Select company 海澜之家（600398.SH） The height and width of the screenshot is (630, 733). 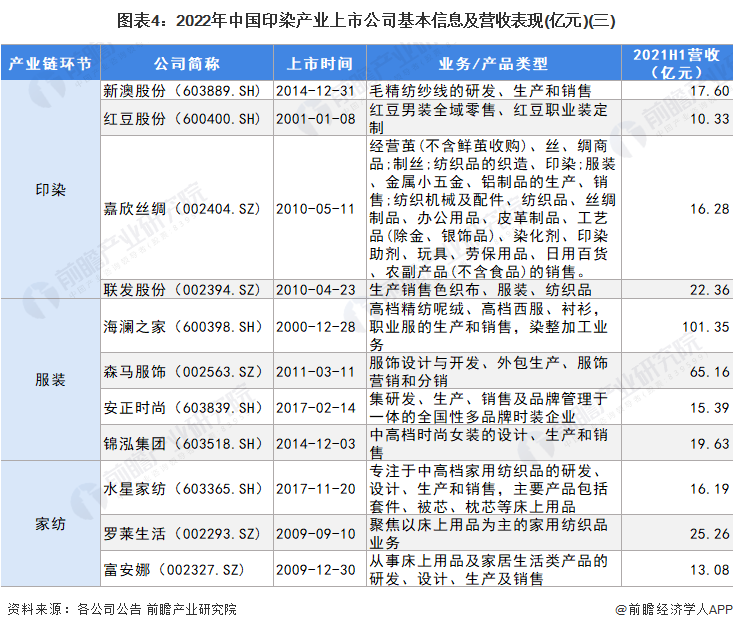[x=182, y=327]
